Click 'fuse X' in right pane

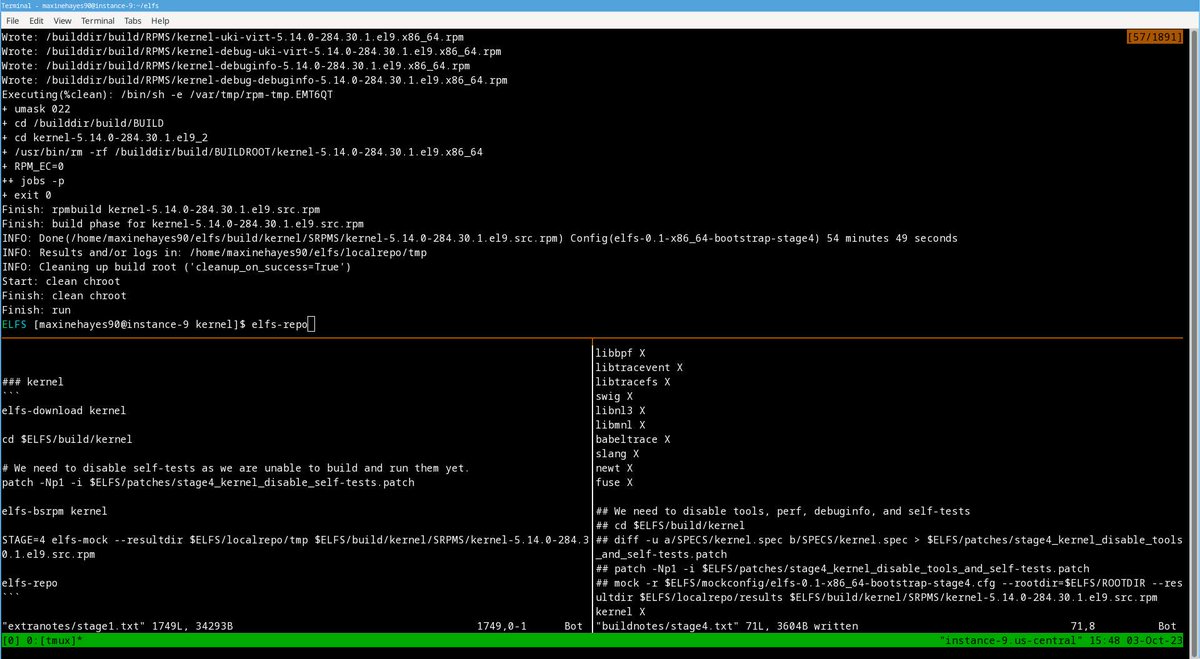614,482
